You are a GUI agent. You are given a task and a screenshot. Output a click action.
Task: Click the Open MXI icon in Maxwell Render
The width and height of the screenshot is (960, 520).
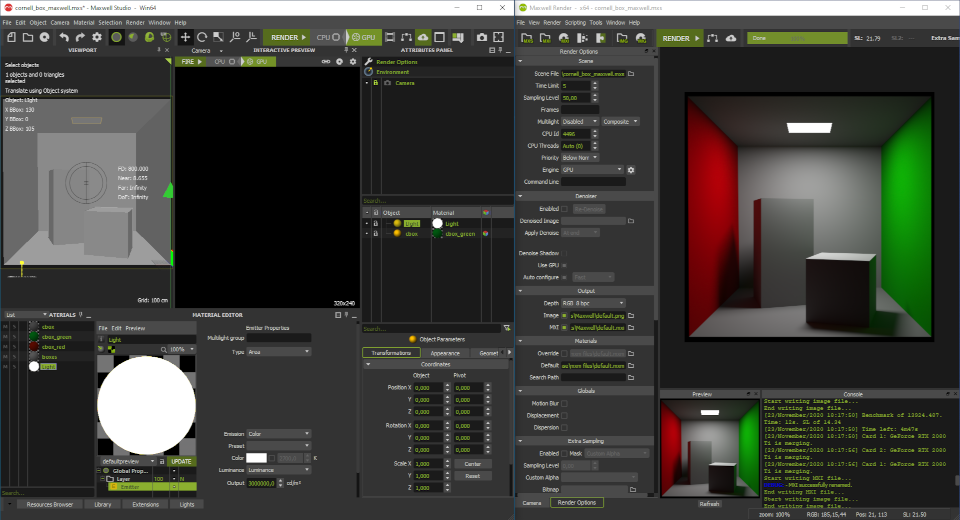[x=545, y=38]
